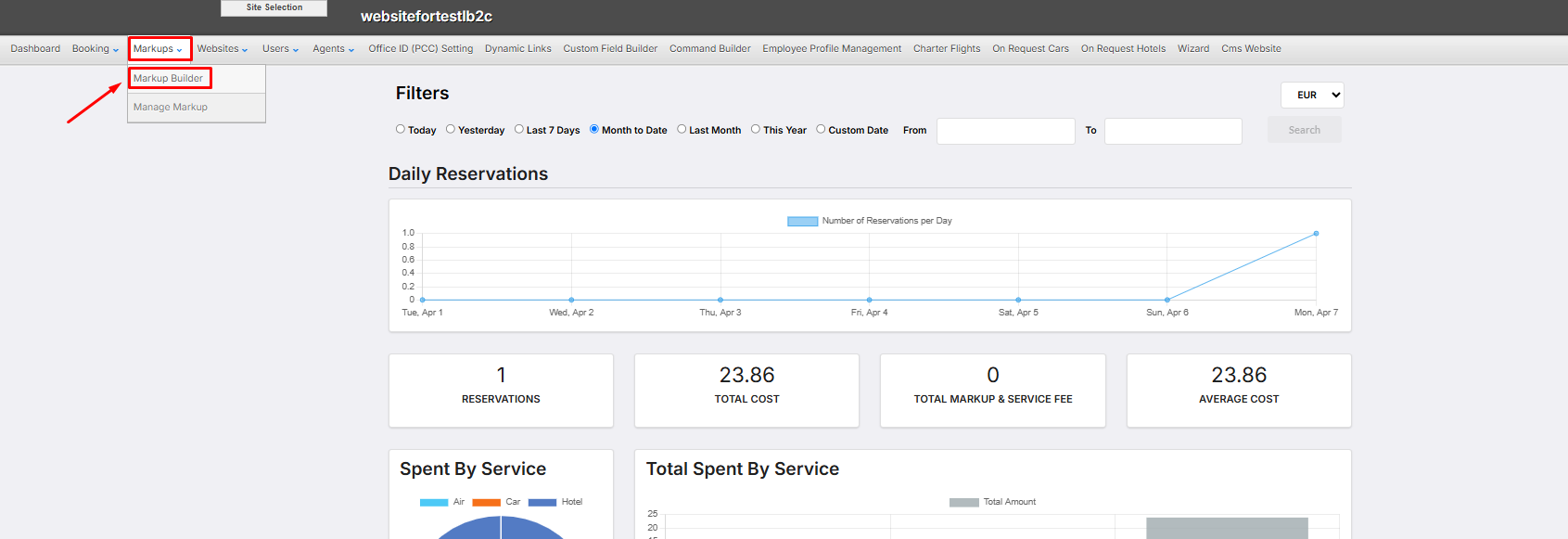Image resolution: width=1568 pixels, height=539 pixels.
Task: Click the Sun, Apr 6 data point
Action: point(1166,300)
